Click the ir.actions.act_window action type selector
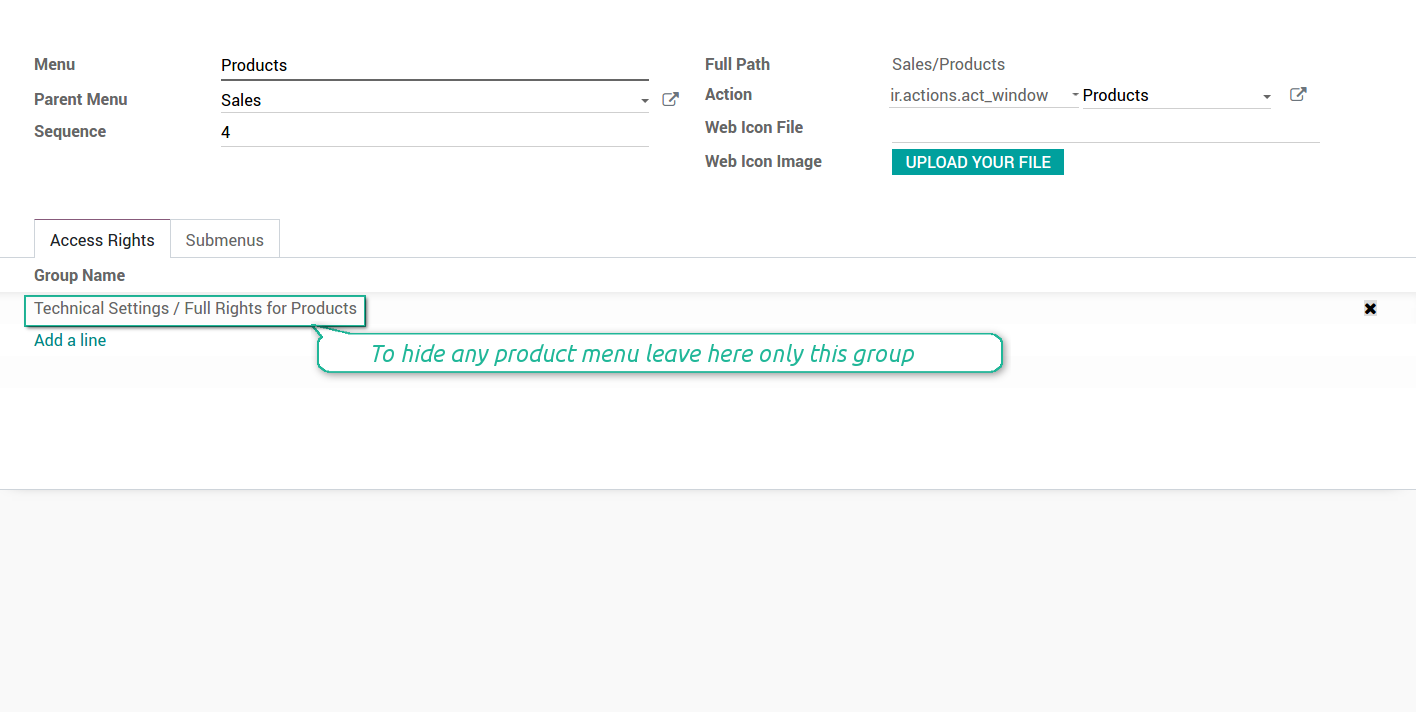 click(975, 96)
